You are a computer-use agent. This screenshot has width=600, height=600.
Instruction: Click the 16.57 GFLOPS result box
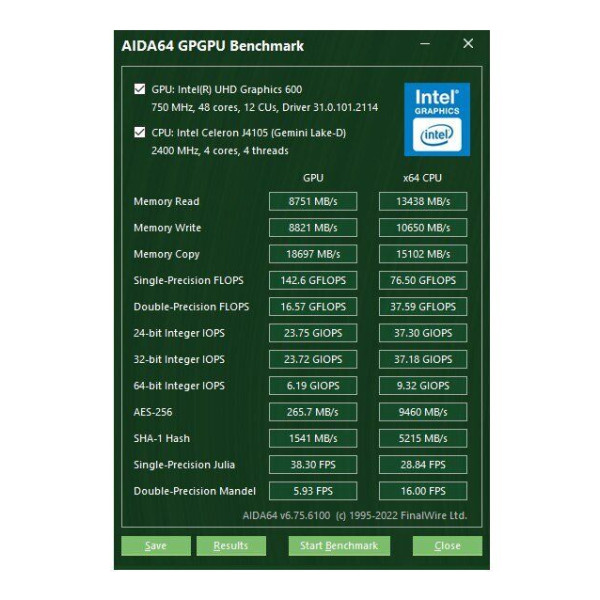pos(313,307)
